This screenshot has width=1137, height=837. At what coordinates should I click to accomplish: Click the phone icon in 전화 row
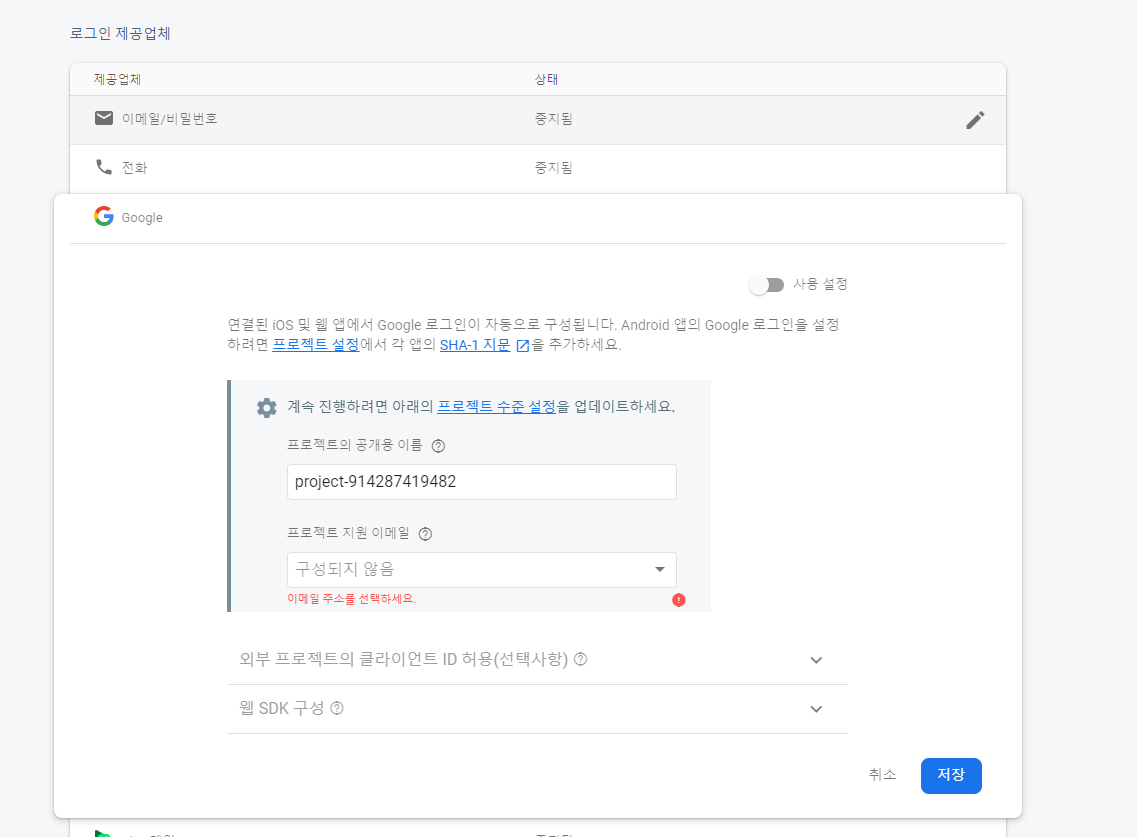coord(104,167)
